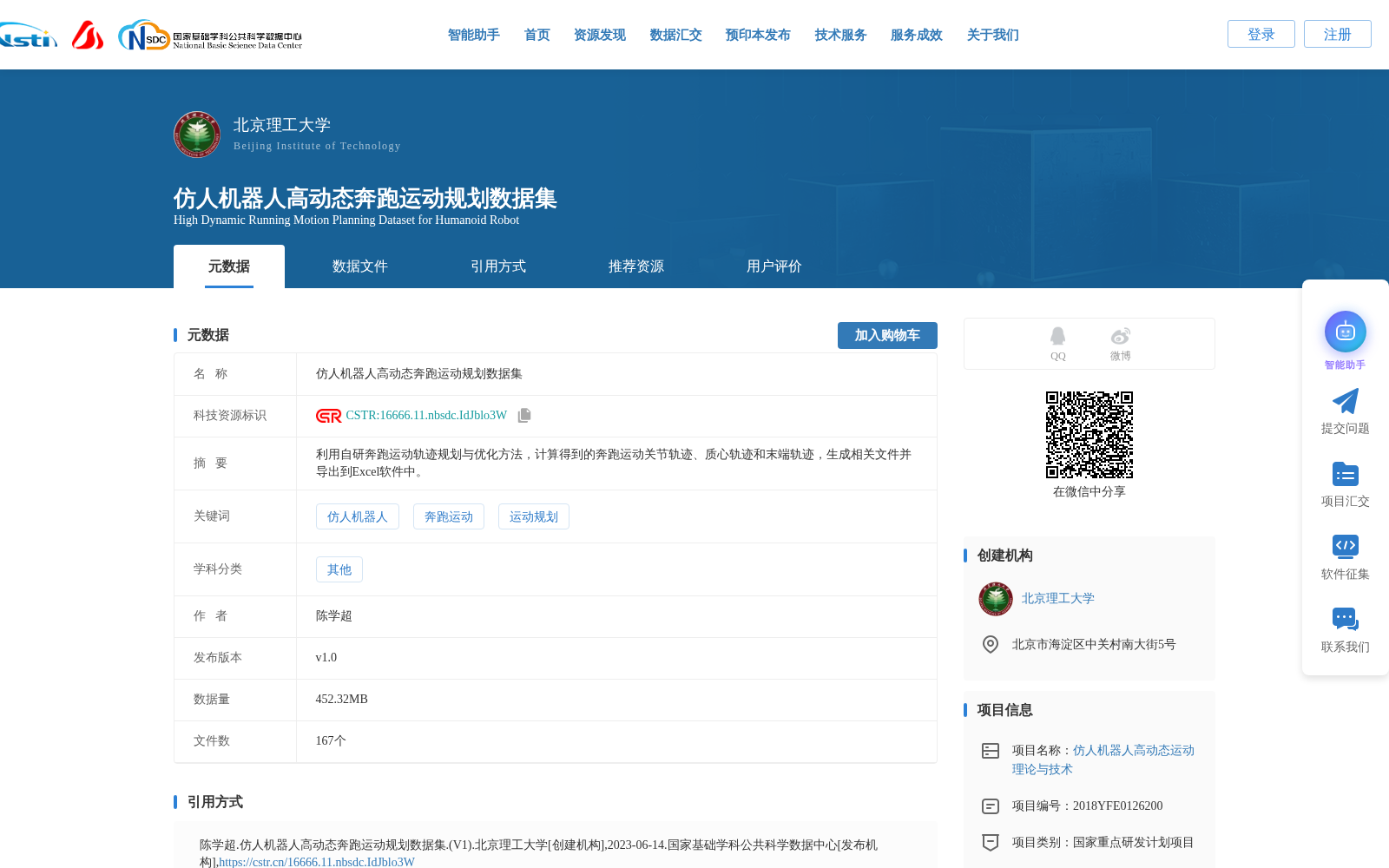Go to 首页 in top navigation
The width and height of the screenshot is (1389, 868).
(x=537, y=35)
